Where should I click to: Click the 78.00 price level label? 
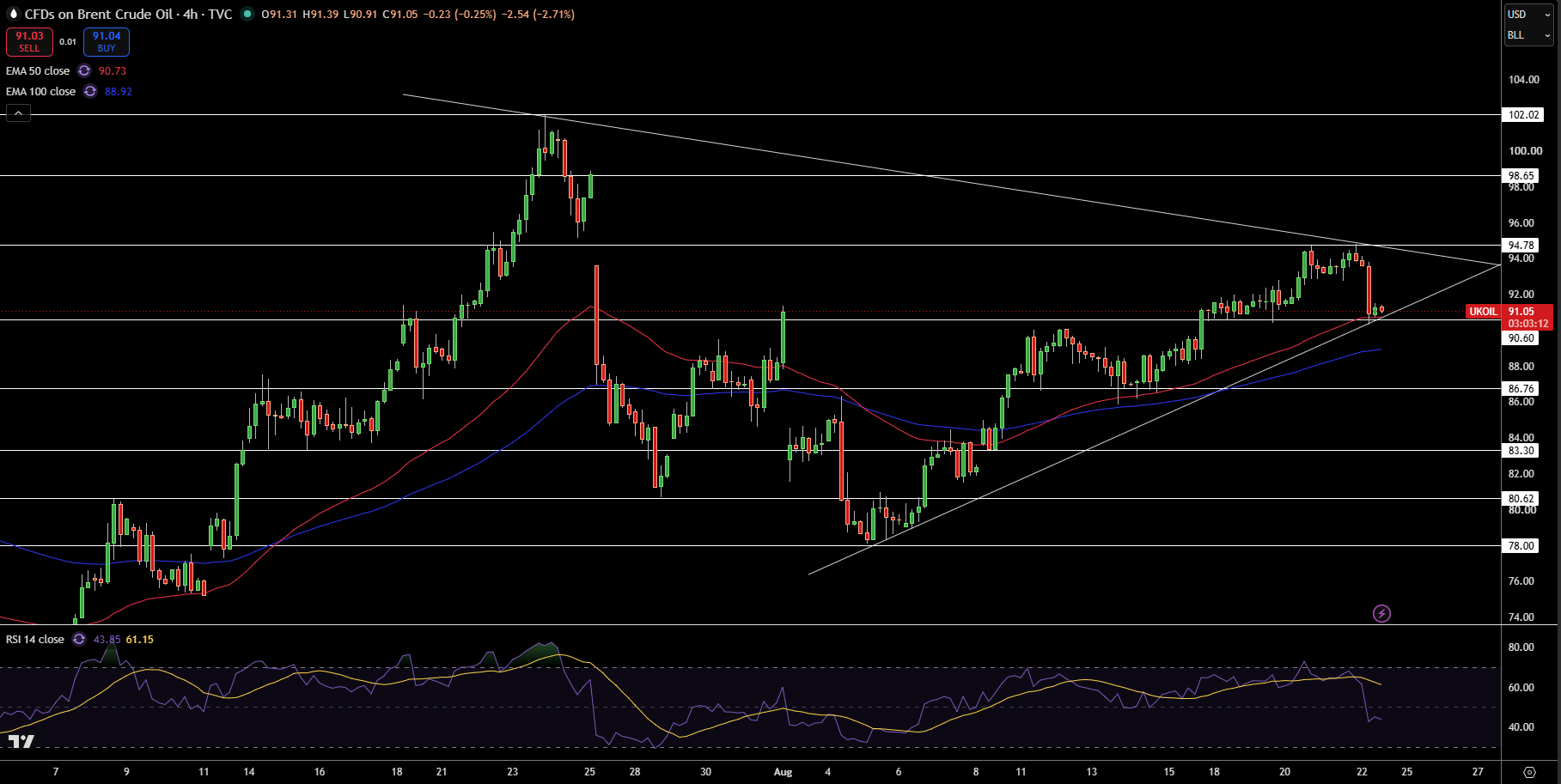(1521, 546)
